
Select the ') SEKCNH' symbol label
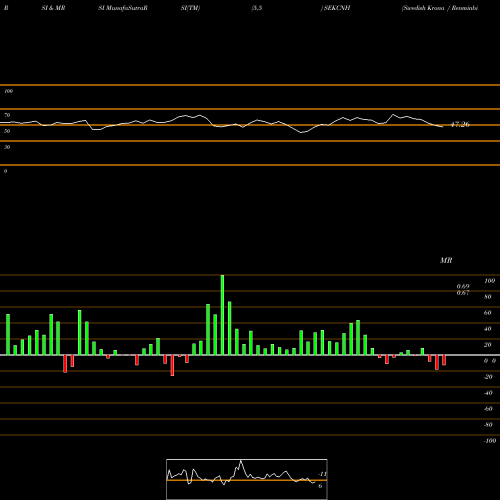(x=335, y=8)
